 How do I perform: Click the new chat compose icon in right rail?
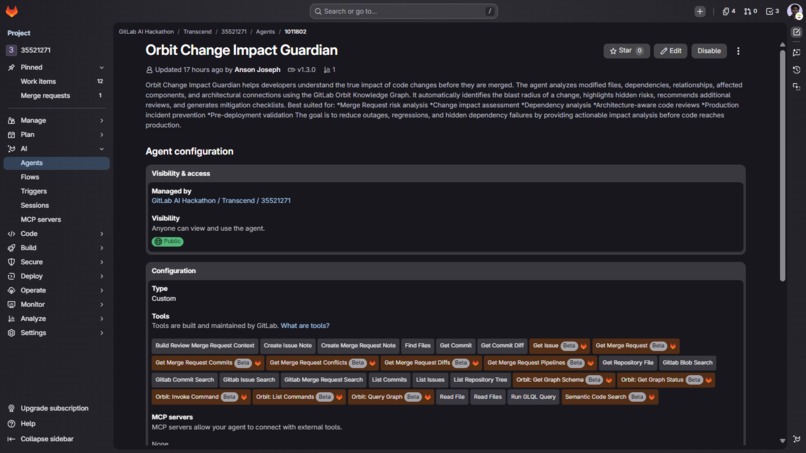point(796,32)
